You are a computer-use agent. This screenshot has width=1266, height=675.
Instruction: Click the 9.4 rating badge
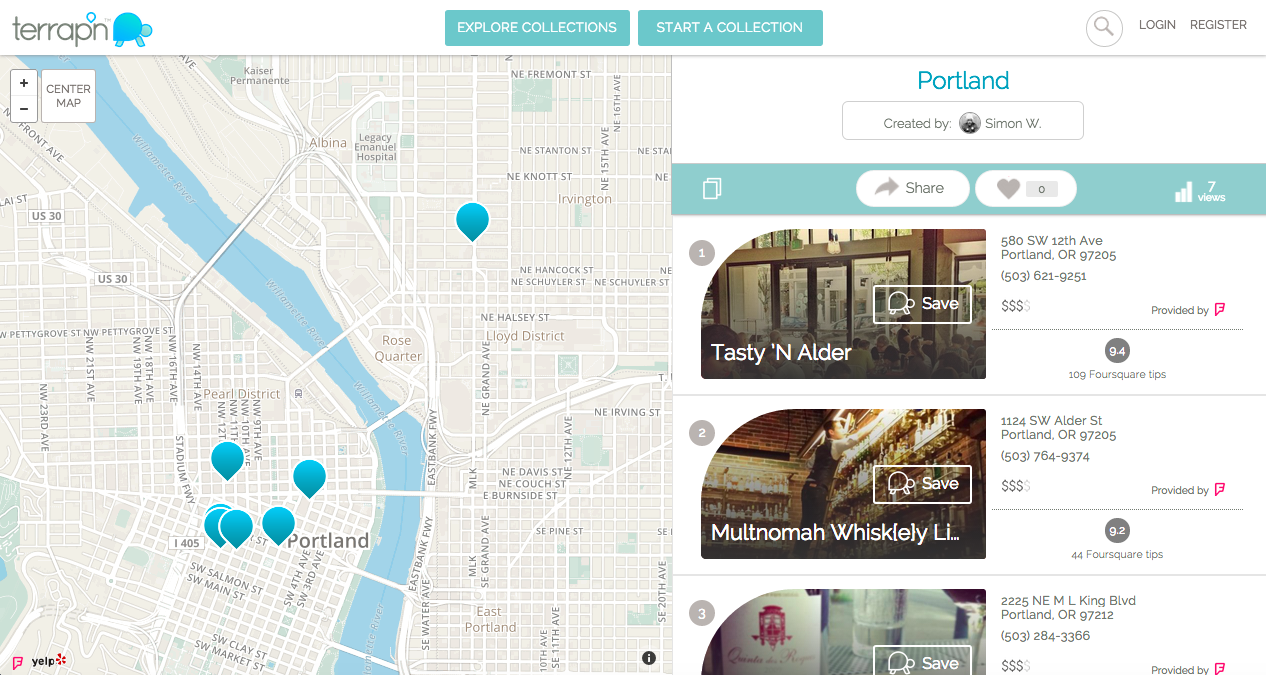[1117, 351]
